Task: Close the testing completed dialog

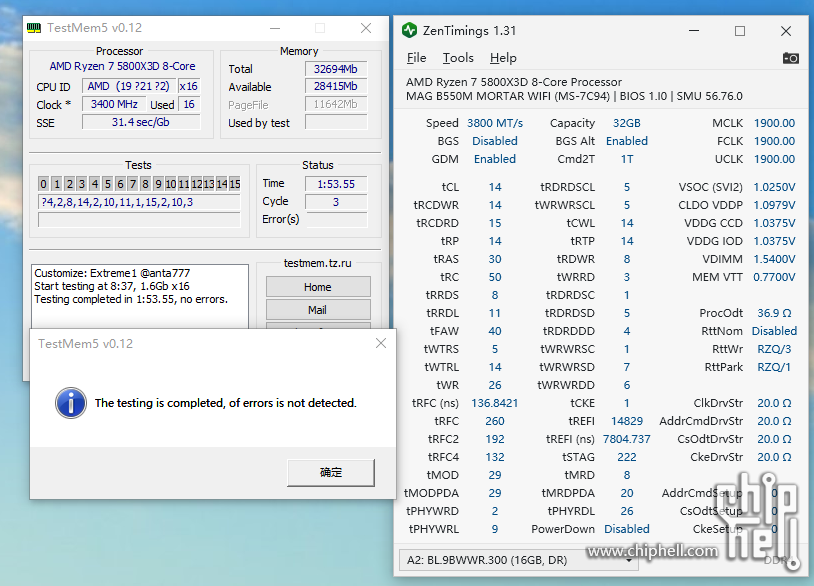Action: [381, 343]
